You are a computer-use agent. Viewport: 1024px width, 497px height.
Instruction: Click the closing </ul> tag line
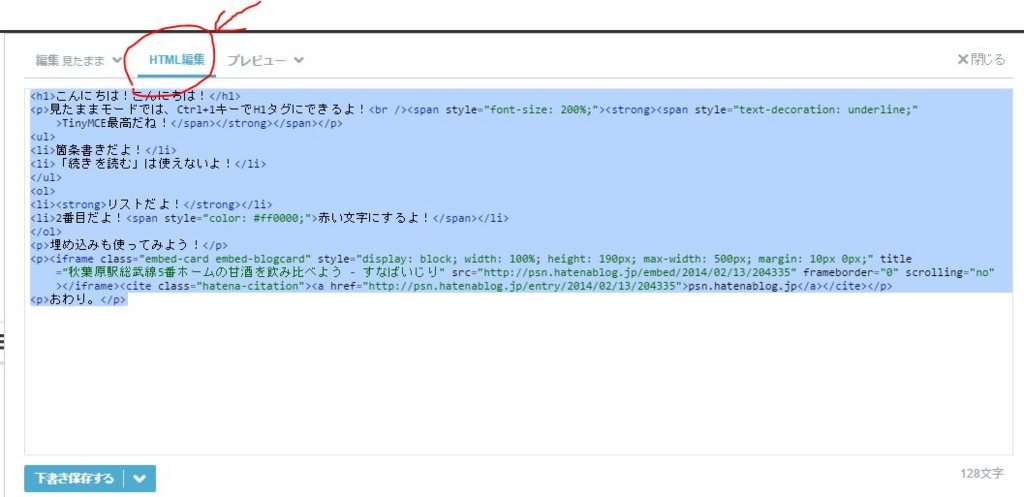[46, 178]
